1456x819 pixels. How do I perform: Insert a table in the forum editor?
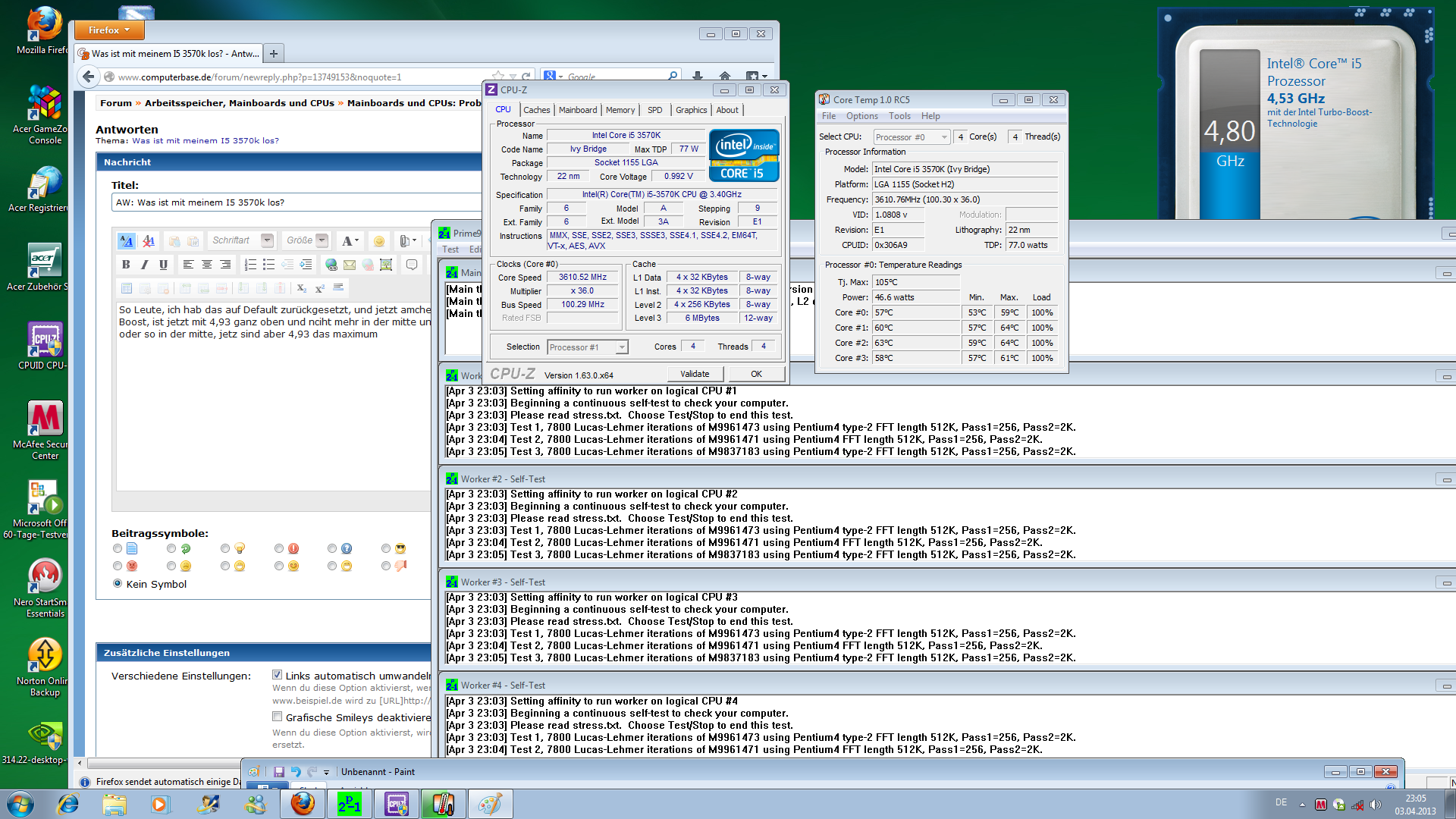127,288
